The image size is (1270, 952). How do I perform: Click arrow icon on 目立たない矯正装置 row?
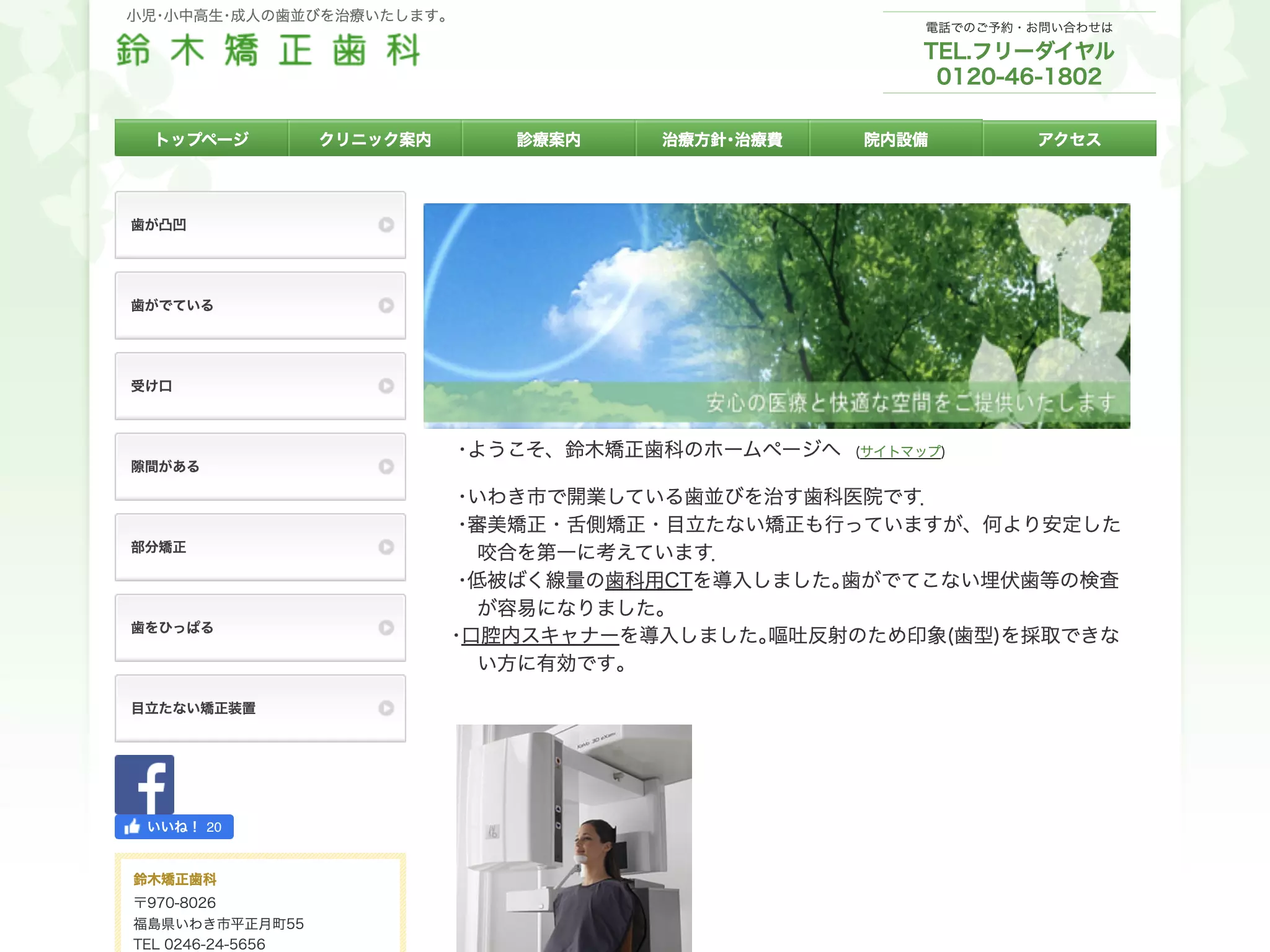(x=386, y=708)
